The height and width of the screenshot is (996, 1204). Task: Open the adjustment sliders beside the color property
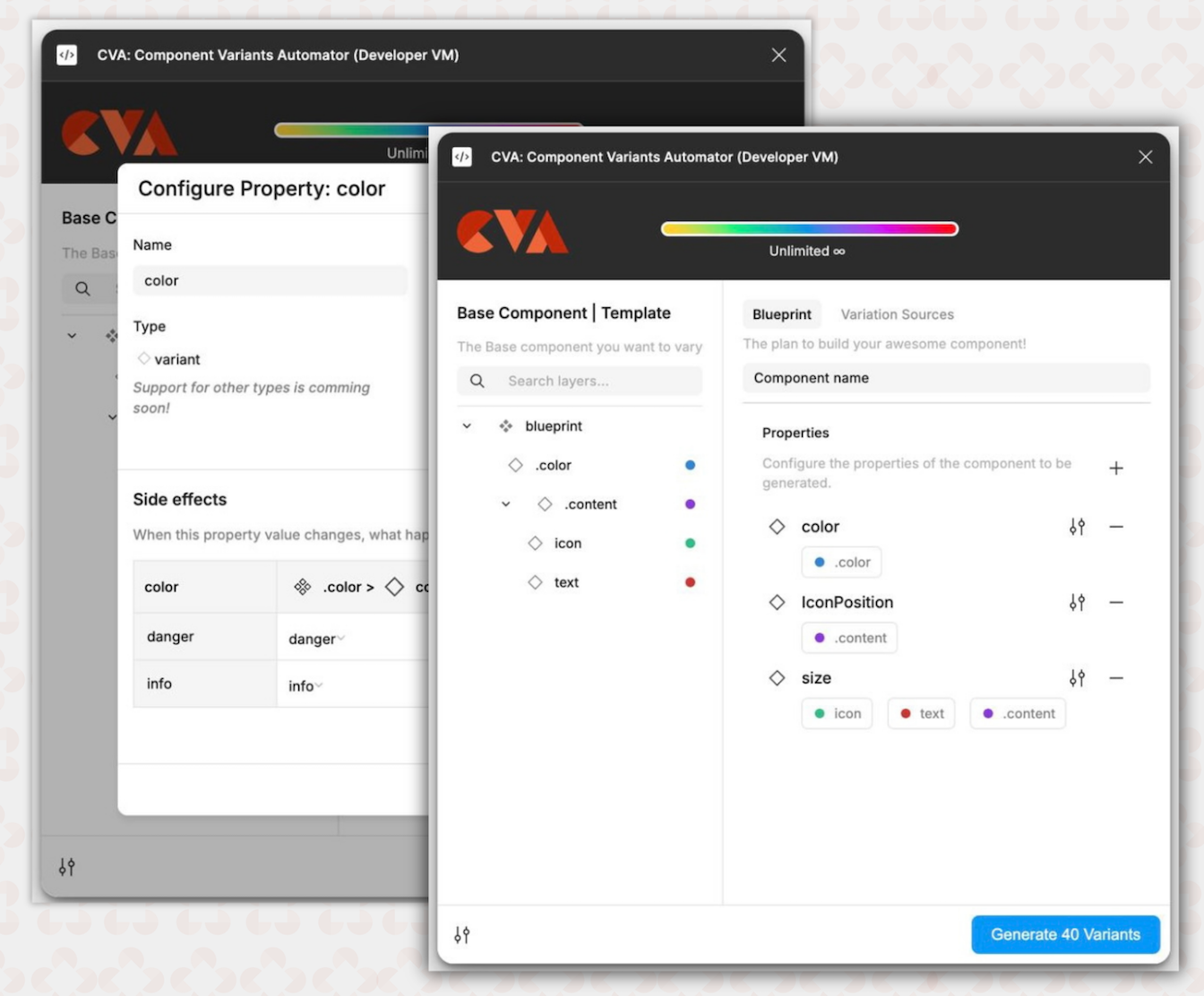click(x=1078, y=527)
